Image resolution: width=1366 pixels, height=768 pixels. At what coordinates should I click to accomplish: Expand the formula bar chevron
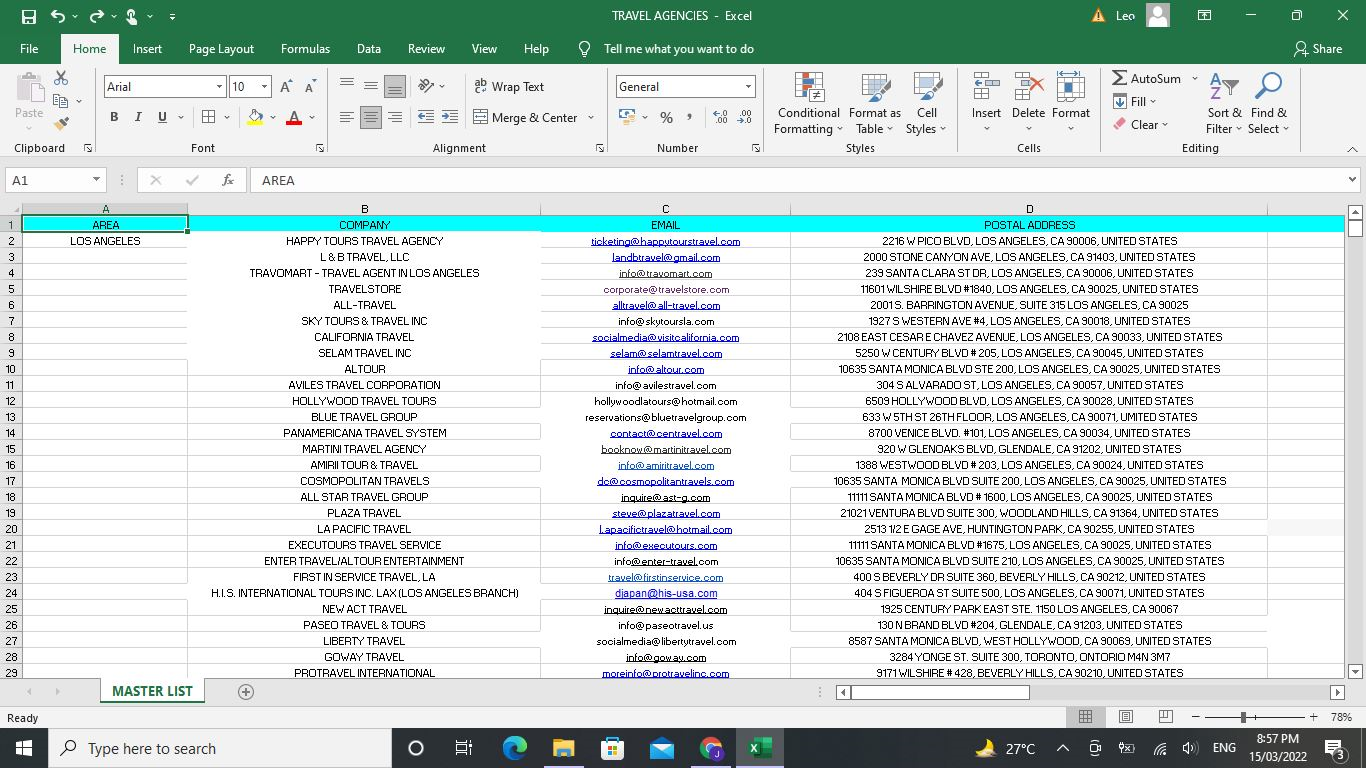(x=1352, y=180)
